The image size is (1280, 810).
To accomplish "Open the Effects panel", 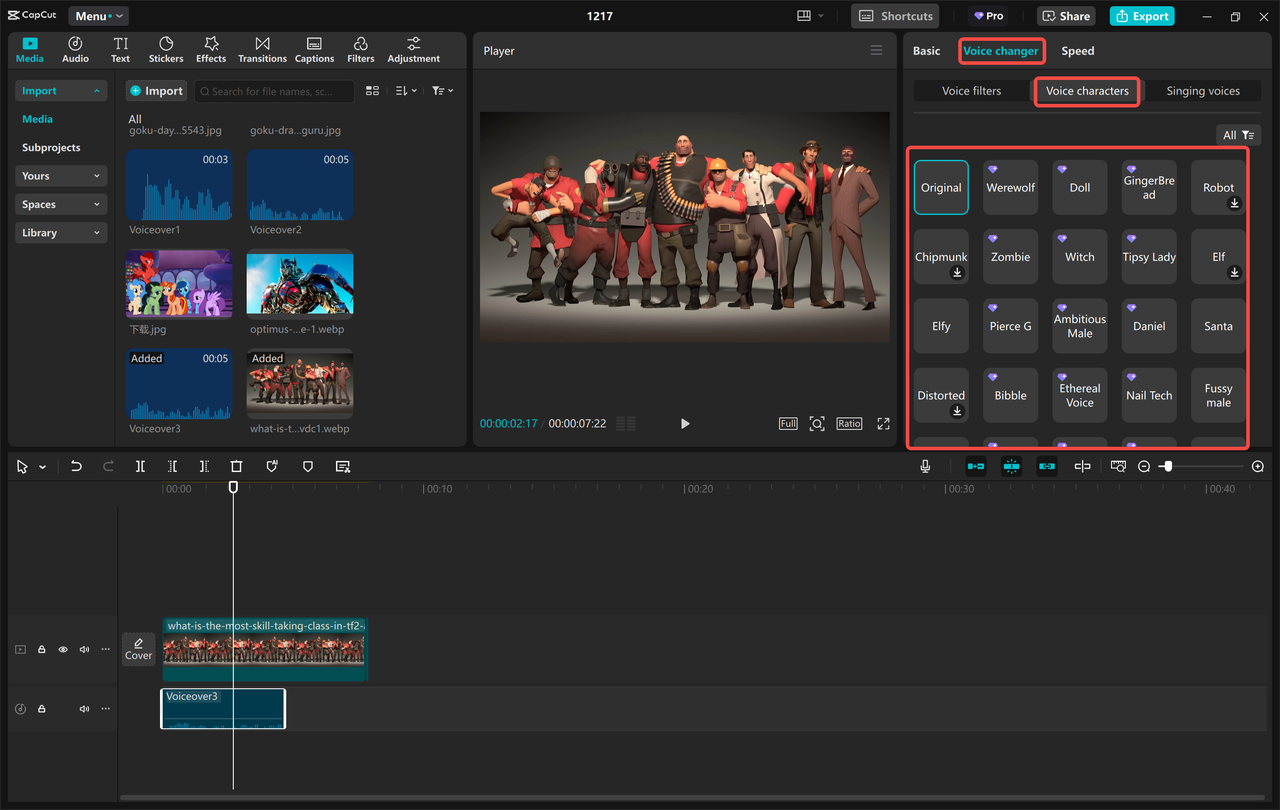I will (x=211, y=48).
